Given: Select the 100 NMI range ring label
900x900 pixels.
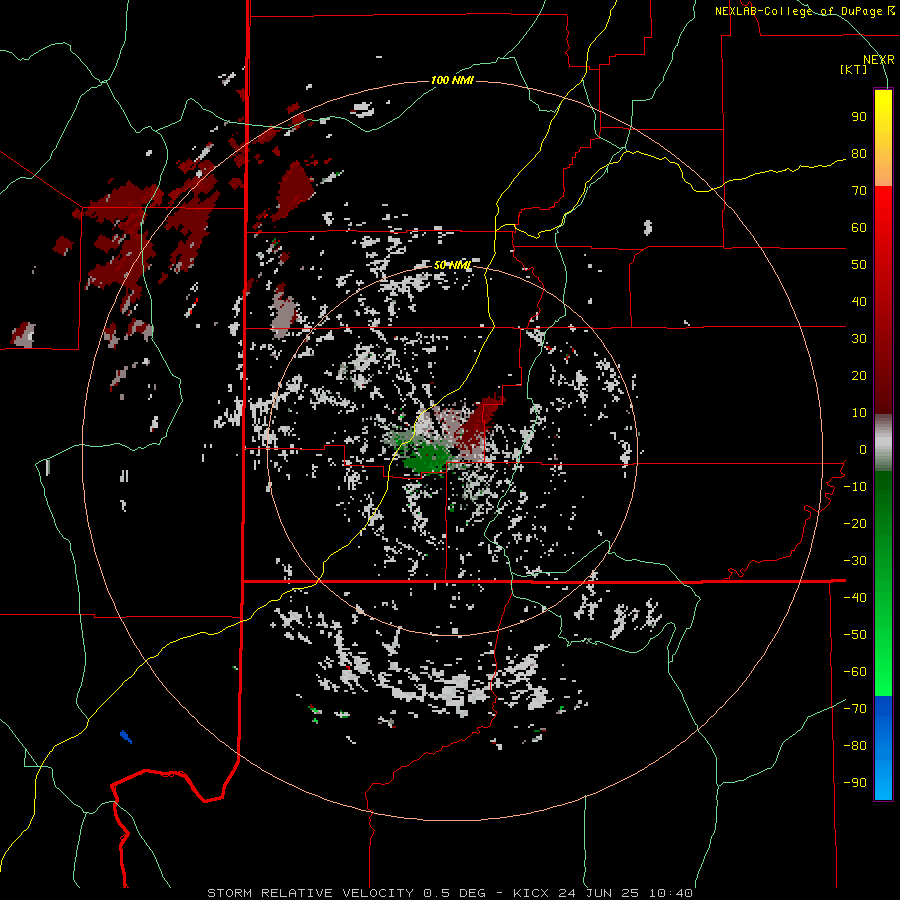Looking at the screenshot, I should click(452, 80).
